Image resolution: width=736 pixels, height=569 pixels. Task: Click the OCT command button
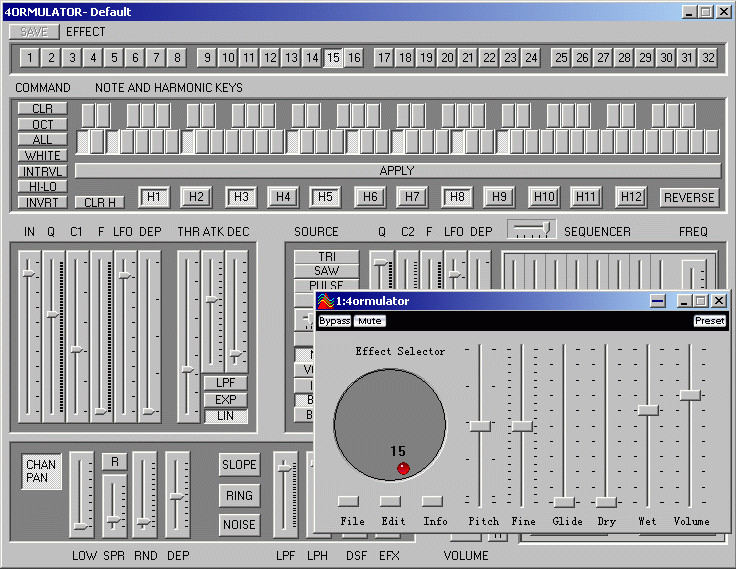[43, 124]
